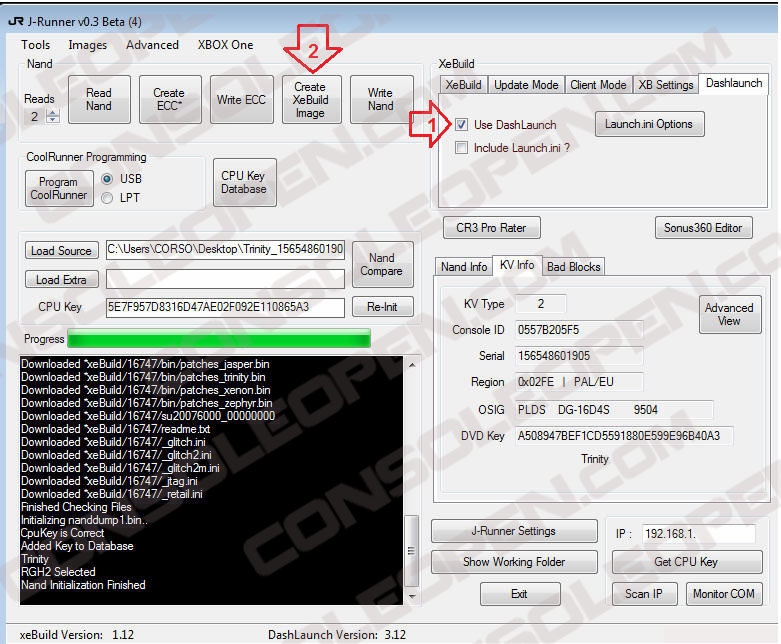Click the source file path field
Screen dimensions: 781x644
coord(225,250)
